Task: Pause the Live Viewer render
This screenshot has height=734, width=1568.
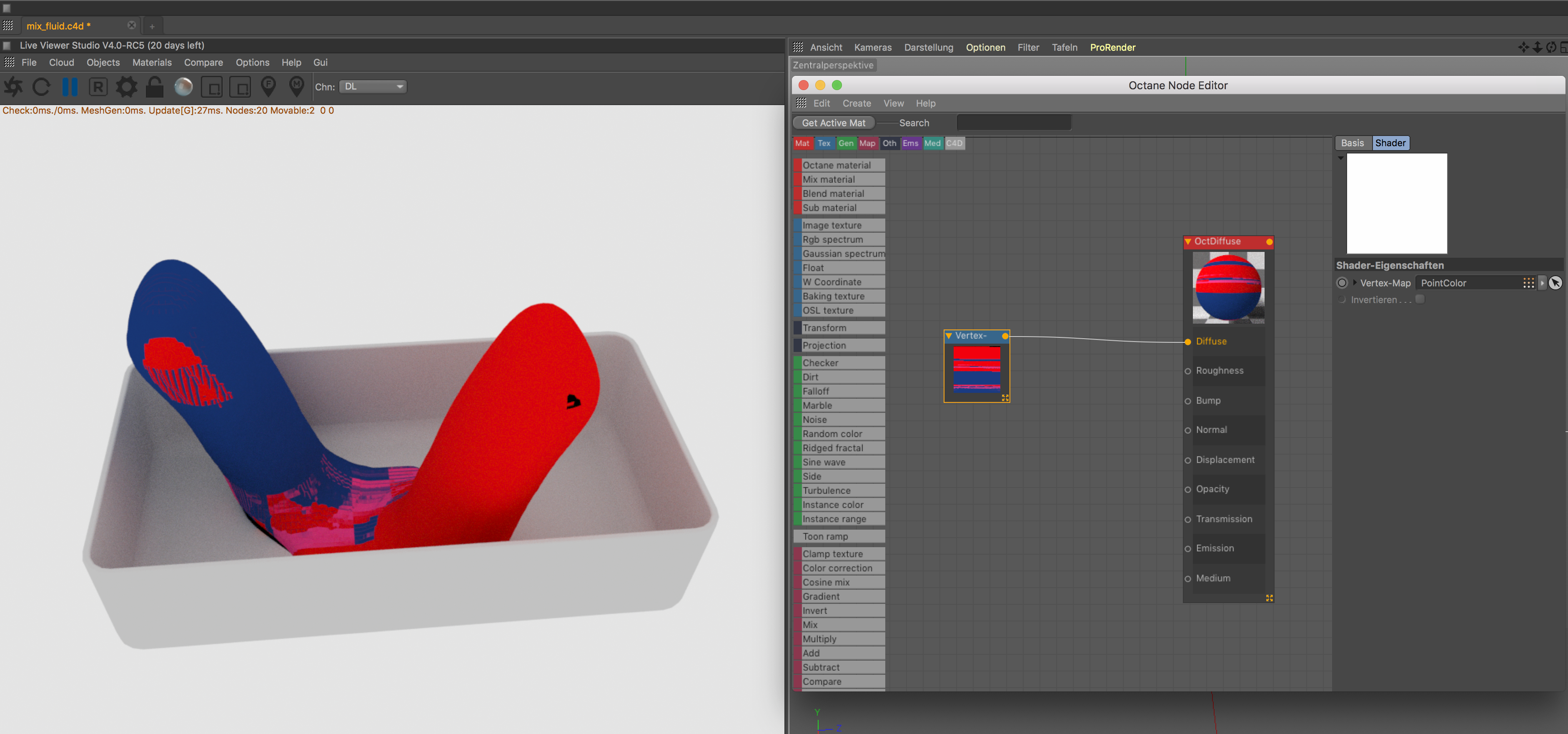Action: pos(70,87)
